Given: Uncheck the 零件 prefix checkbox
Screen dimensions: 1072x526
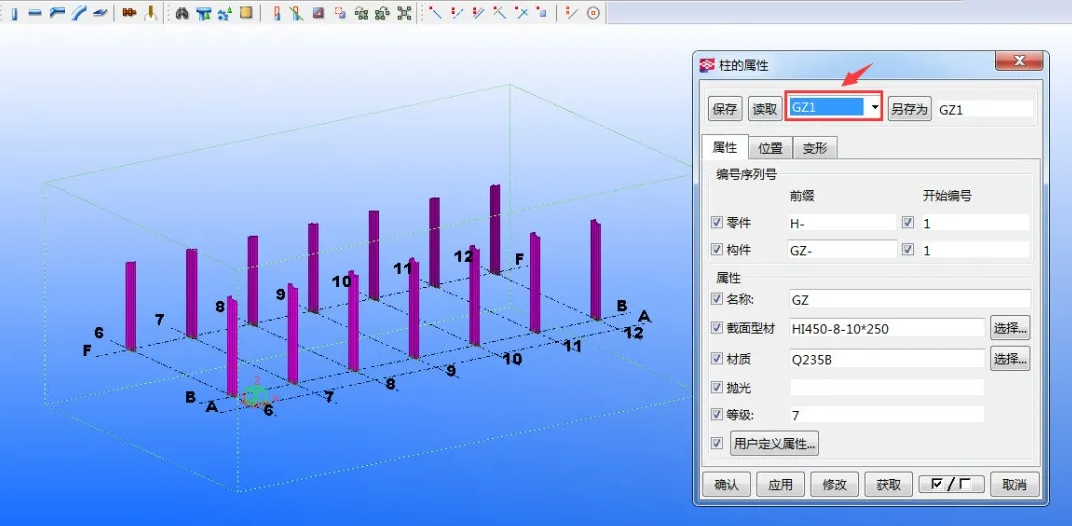Looking at the screenshot, I should coord(716,223).
